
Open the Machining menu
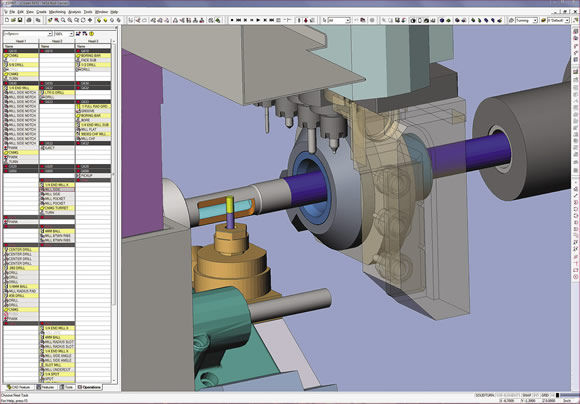[x=57, y=12]
